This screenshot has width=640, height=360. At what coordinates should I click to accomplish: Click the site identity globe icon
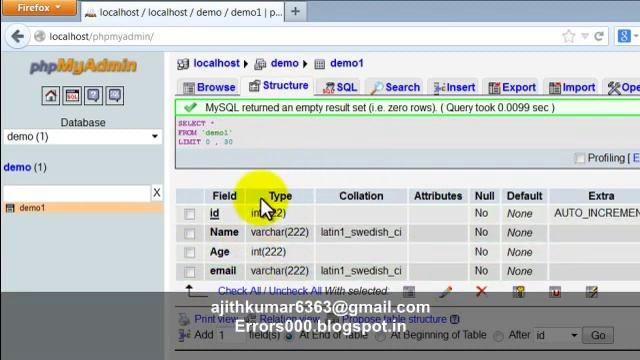coord(40,37)
